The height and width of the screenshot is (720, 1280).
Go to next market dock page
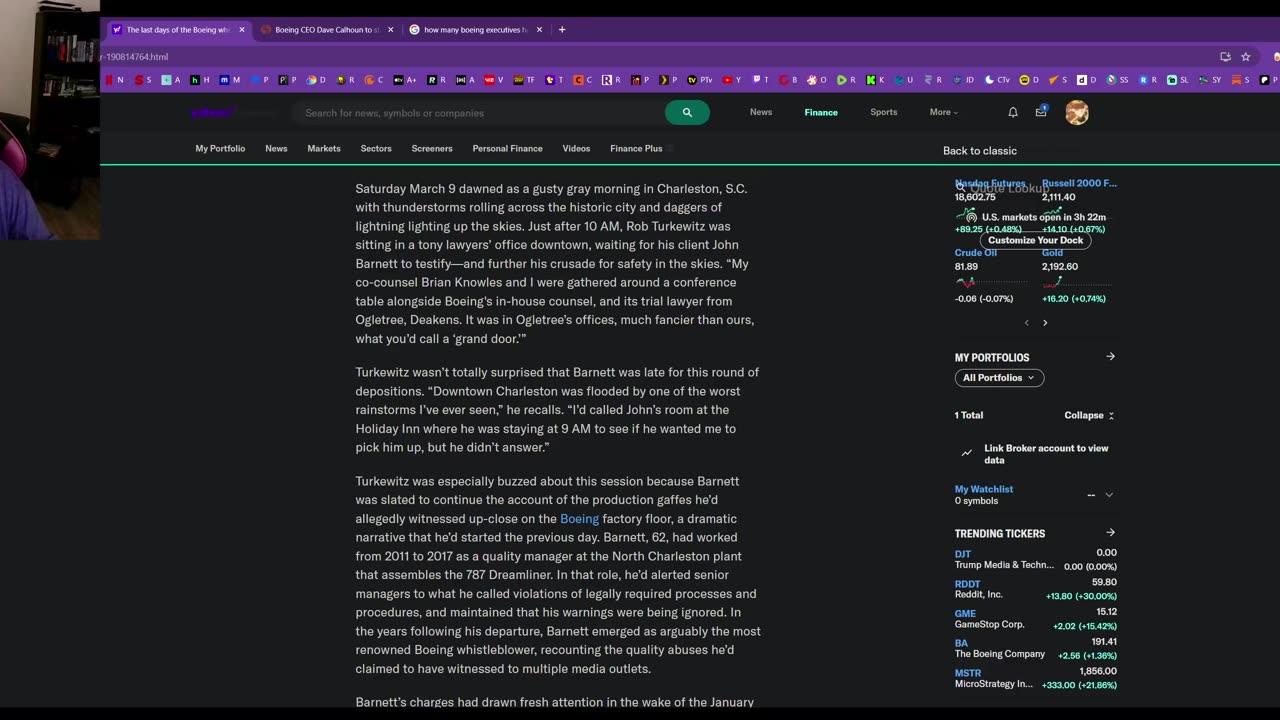click(x=1045, y=323)
